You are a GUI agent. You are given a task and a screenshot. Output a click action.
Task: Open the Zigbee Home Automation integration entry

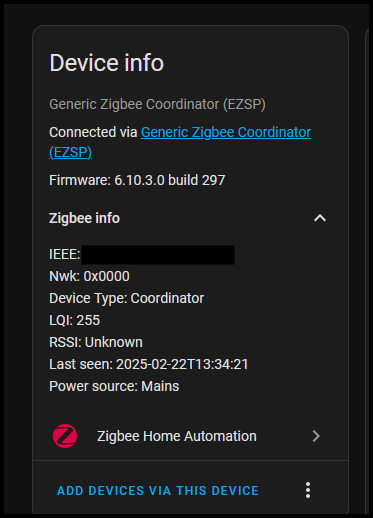tap(191, 436)
